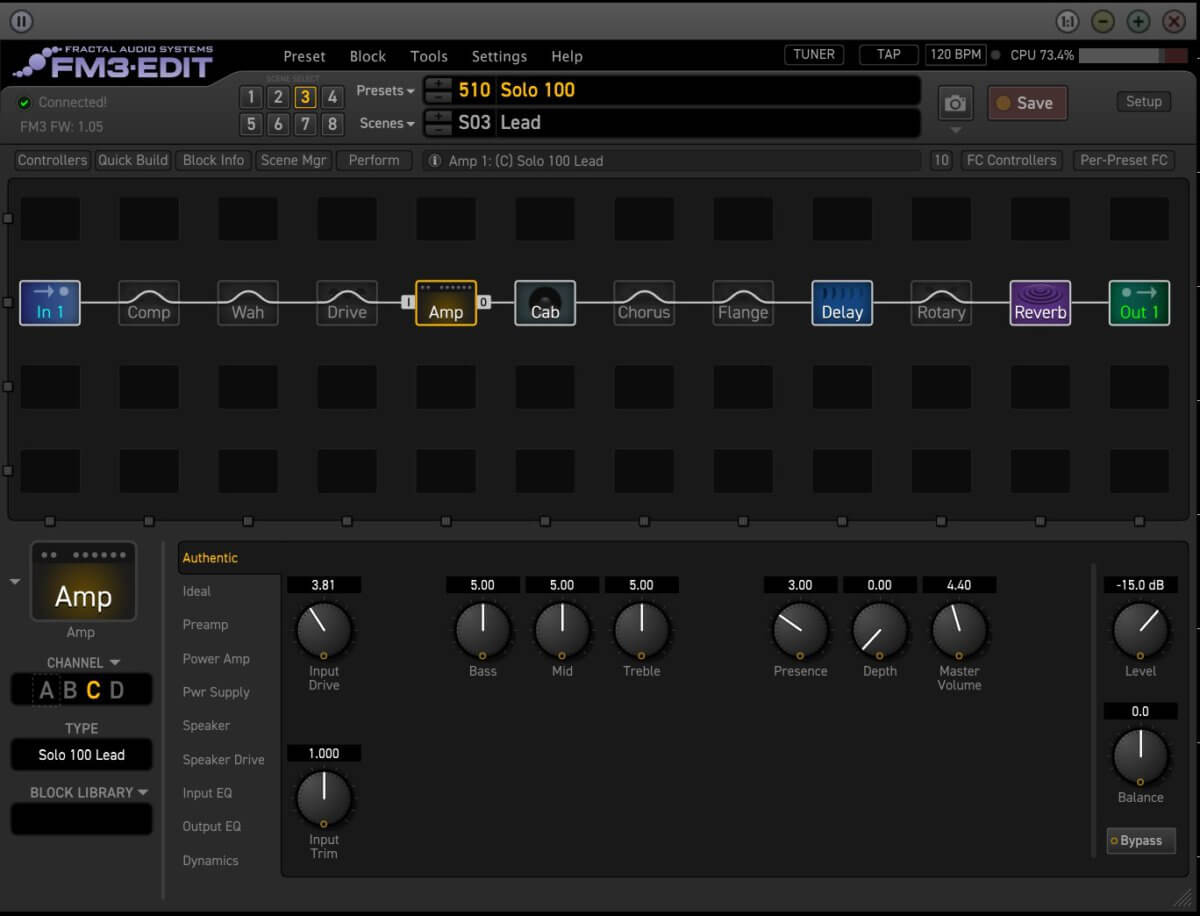Click the Presence value field 3.00
Screen dimensions: 1200x916
[x=800, y=585]
